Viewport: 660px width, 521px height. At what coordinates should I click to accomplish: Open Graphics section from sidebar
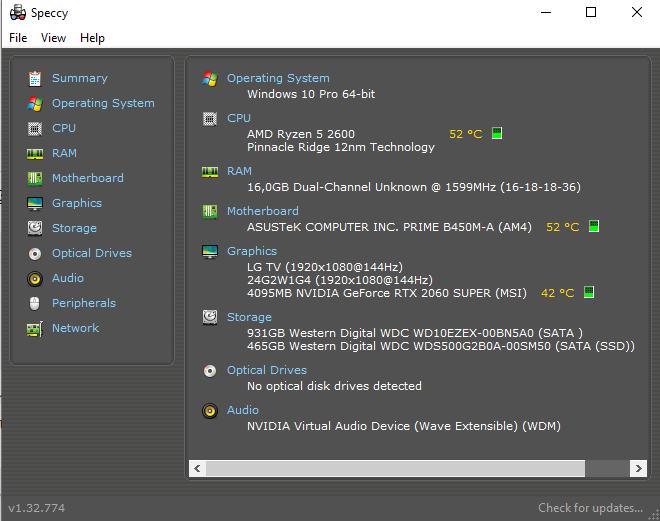[77, 203]
